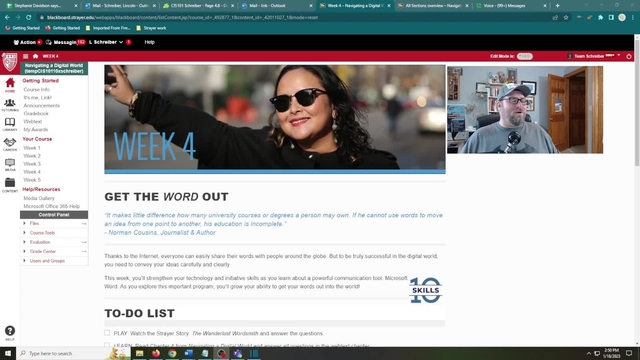Open the Strayer work bookmark folder
This screenshot has width=640, height=360.
151,28
